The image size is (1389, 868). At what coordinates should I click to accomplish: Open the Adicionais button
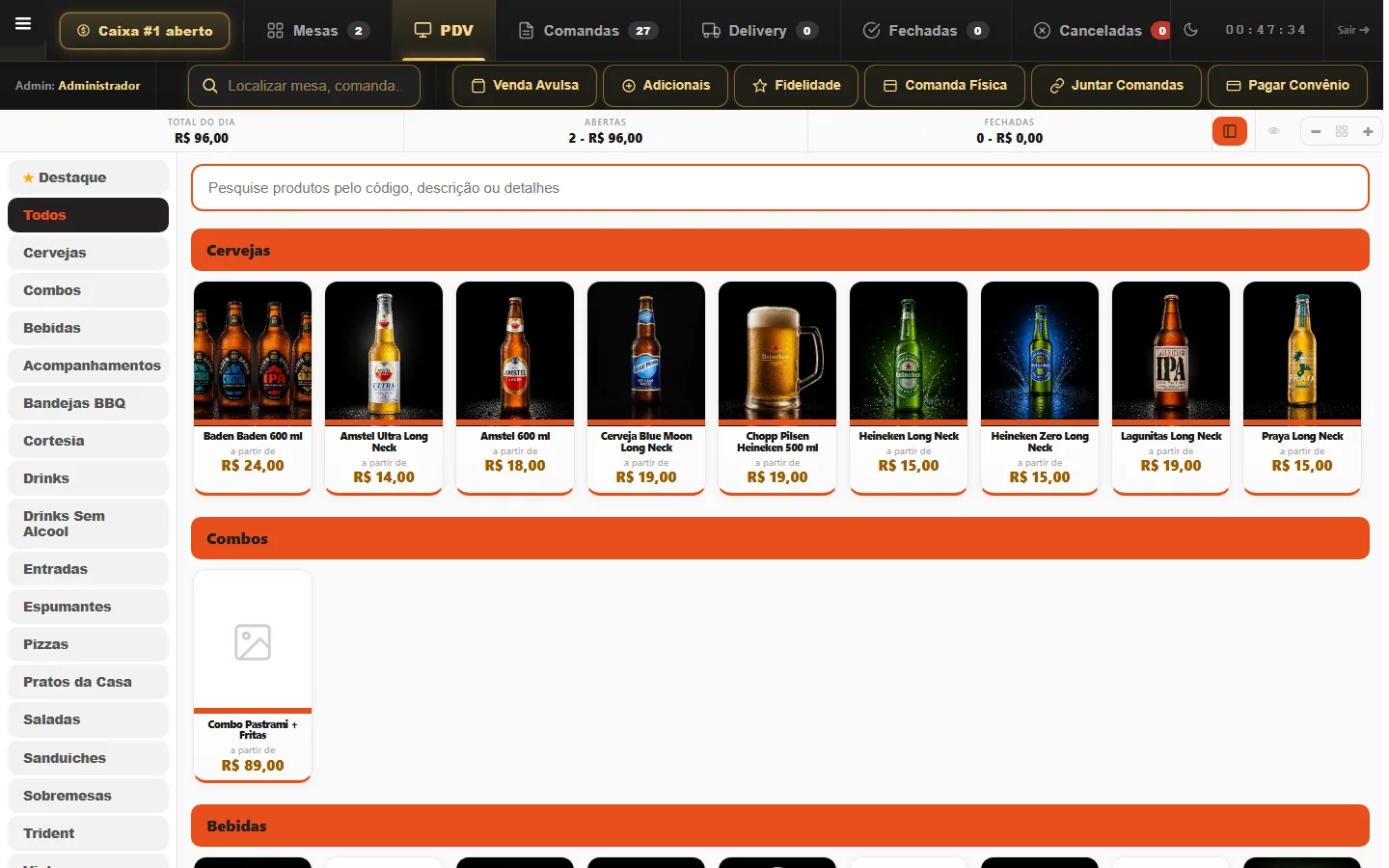click(x=666, y=86)
